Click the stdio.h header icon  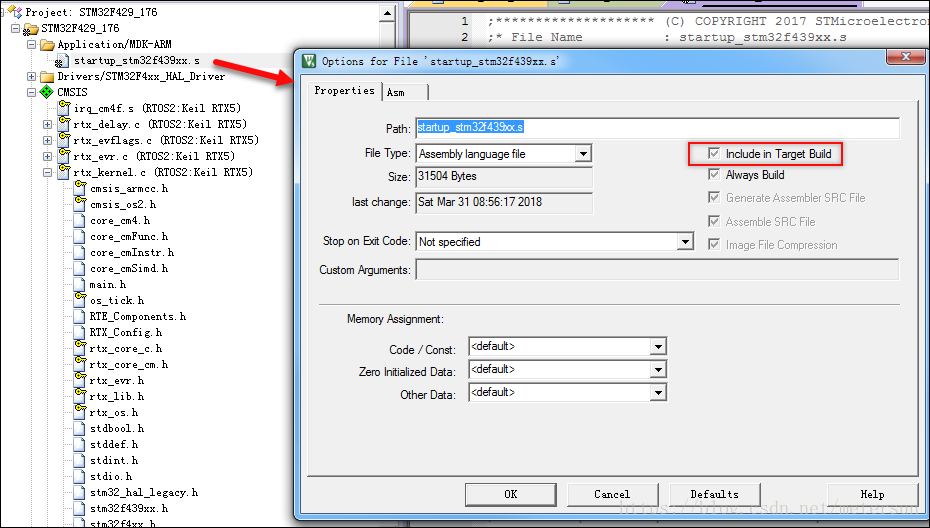click(x=79, y=476)
